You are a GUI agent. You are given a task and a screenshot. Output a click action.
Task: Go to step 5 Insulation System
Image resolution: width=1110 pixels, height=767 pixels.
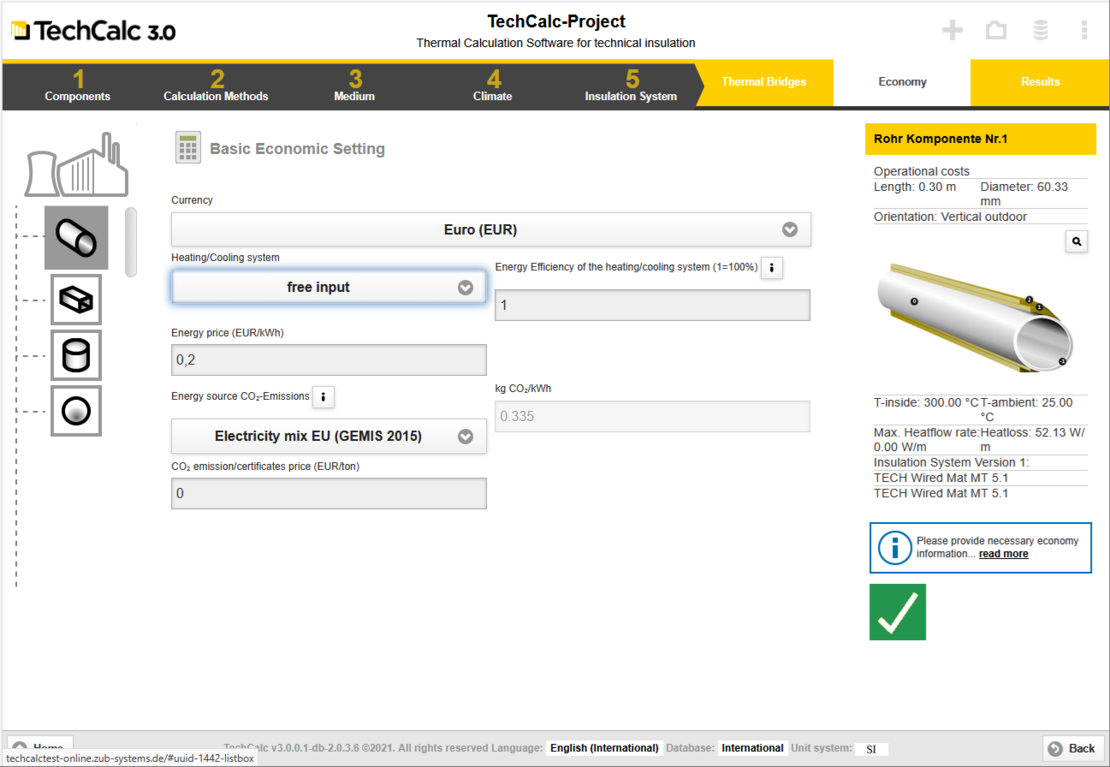point(631,86)
